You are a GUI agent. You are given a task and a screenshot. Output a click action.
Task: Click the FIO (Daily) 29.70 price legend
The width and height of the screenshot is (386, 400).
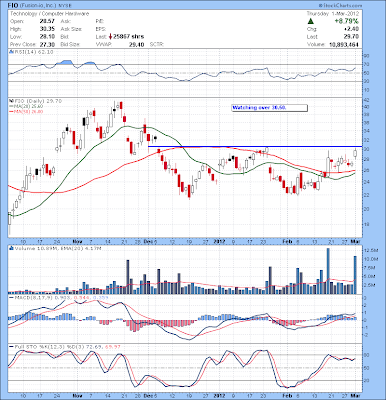(37, 101)
